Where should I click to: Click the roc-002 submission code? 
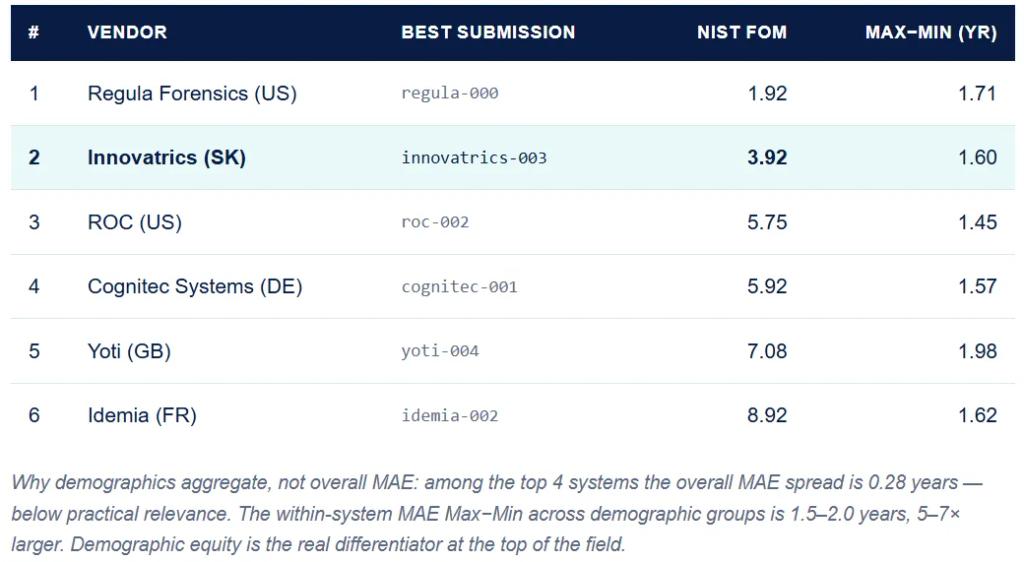click(435, 223)
